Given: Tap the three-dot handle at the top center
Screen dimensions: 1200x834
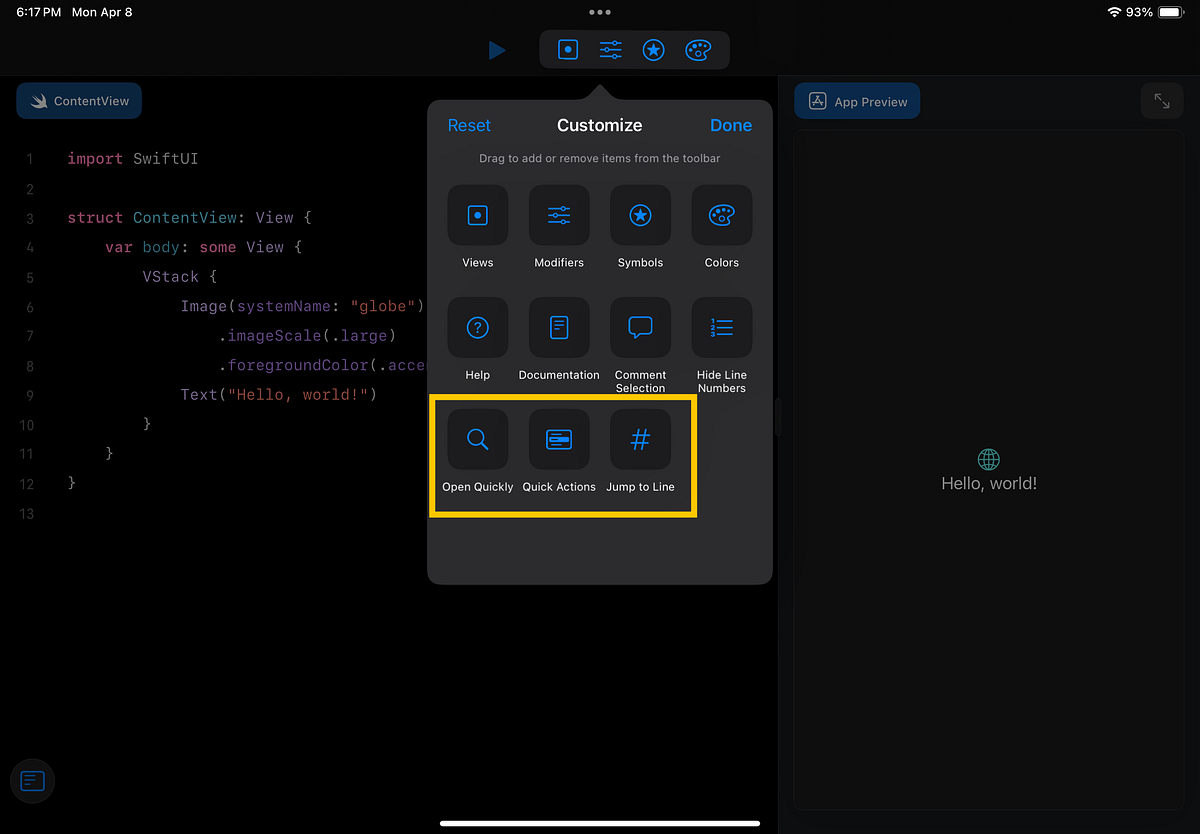Looking at the screenshot, I should click(x=599, y=12).
